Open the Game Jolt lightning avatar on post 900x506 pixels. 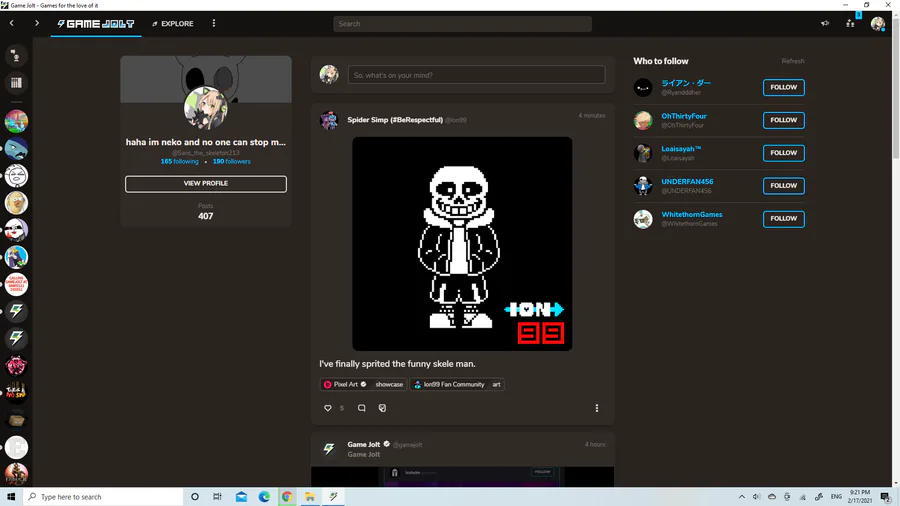tap(329, 449)
